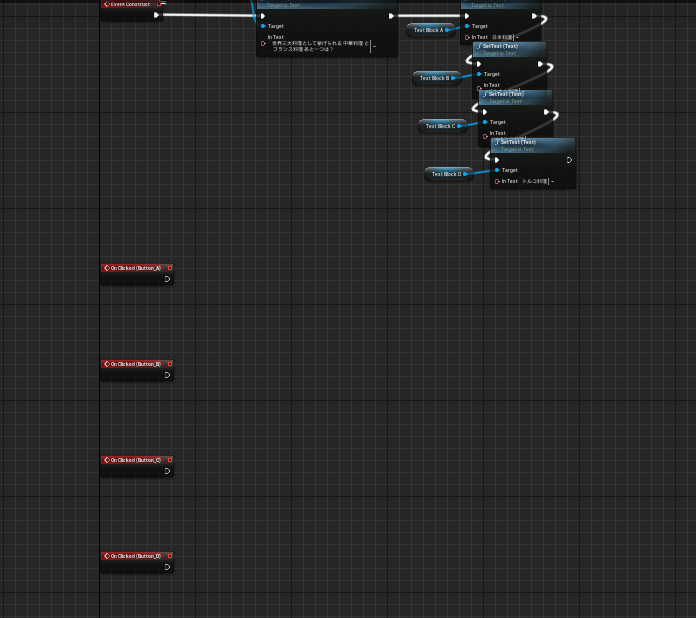Click delegate pin on On Clicked (Button_C)
This screenshot has height=618, width=696.
point(170,460)
